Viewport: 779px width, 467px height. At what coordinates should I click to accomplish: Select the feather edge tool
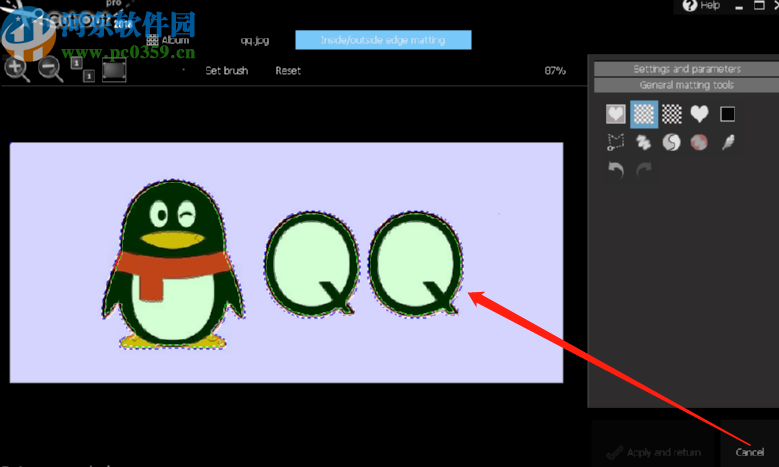[x=728, y=142]
